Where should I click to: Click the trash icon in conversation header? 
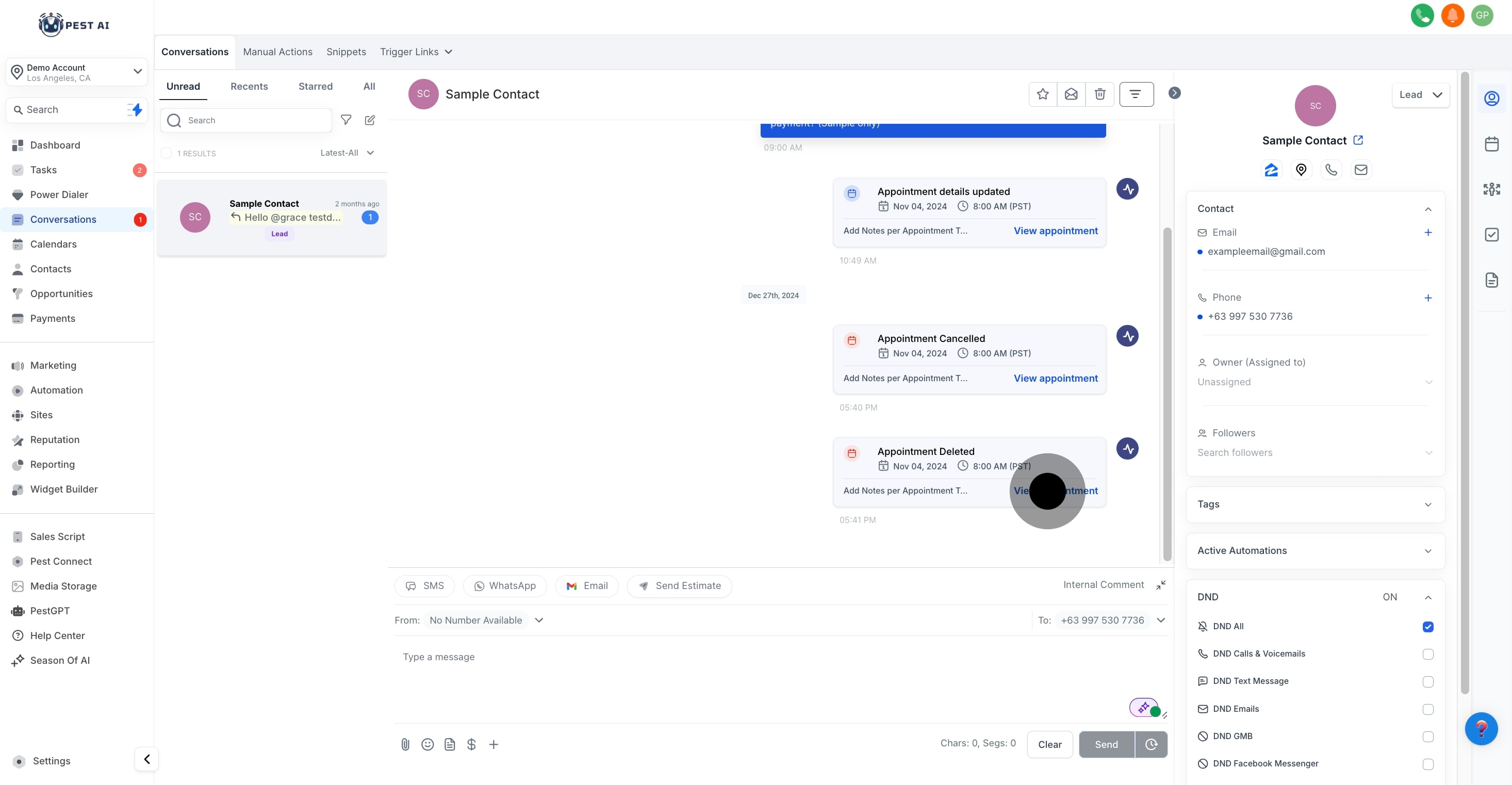tap(1099, 94)
